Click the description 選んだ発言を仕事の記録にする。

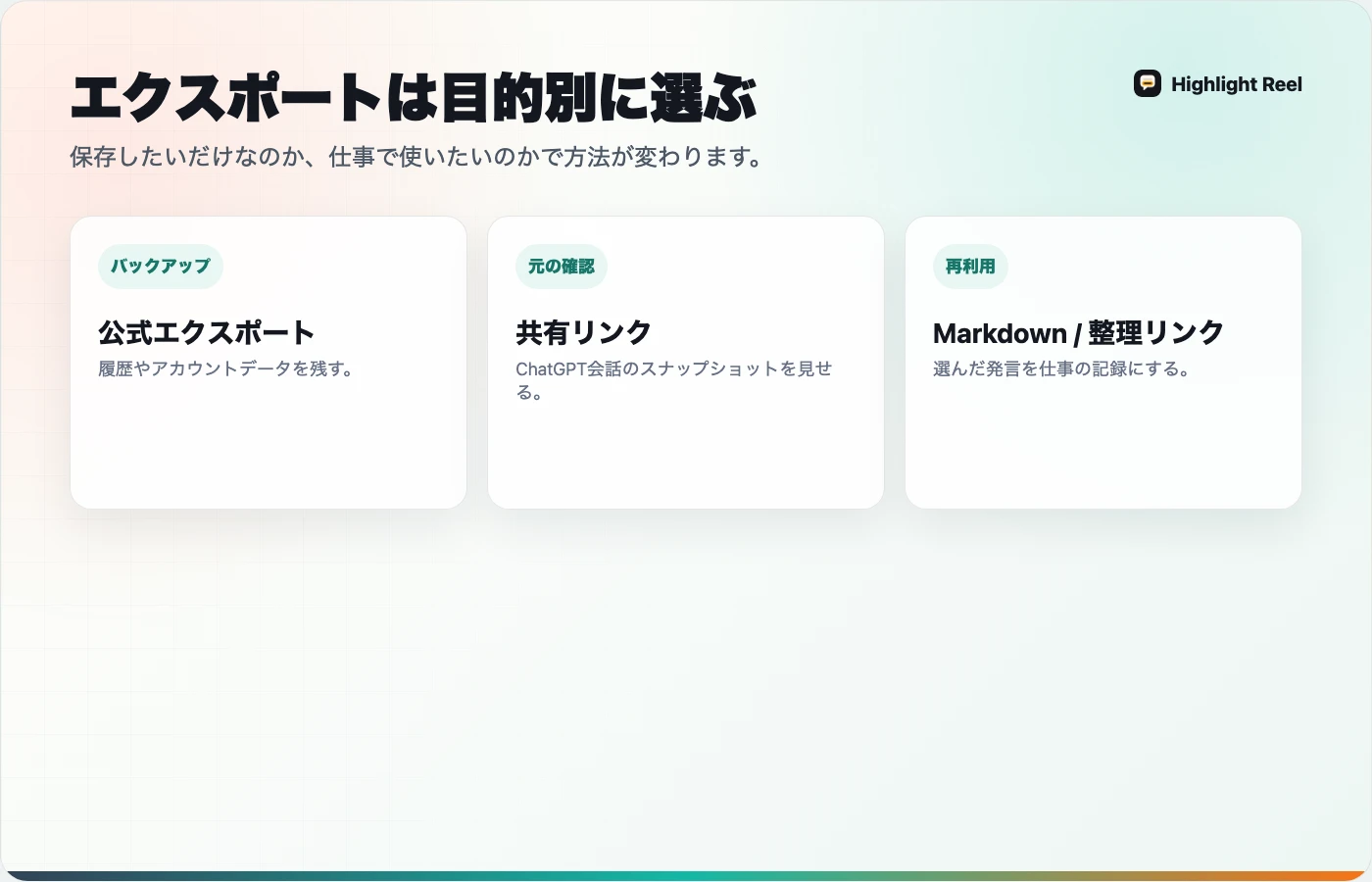(1062, 369)
